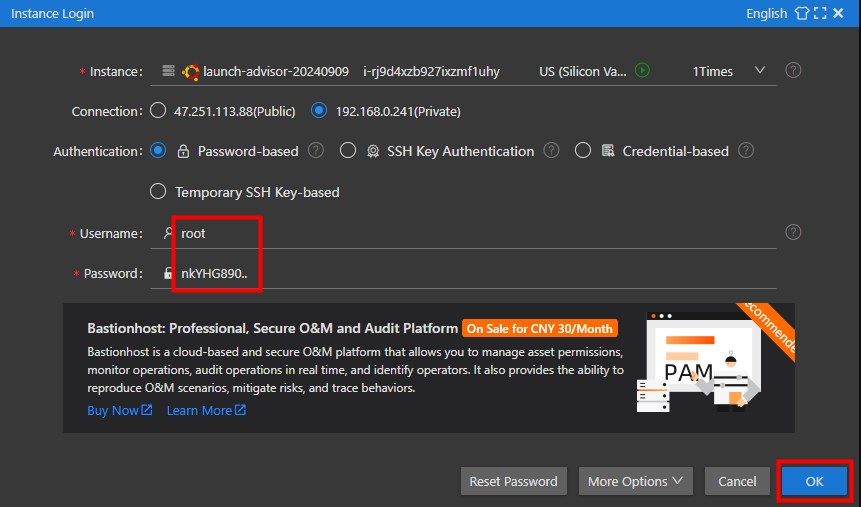
Task: Click the theme (shirt) icon in title bar
Action: point(801,13)
